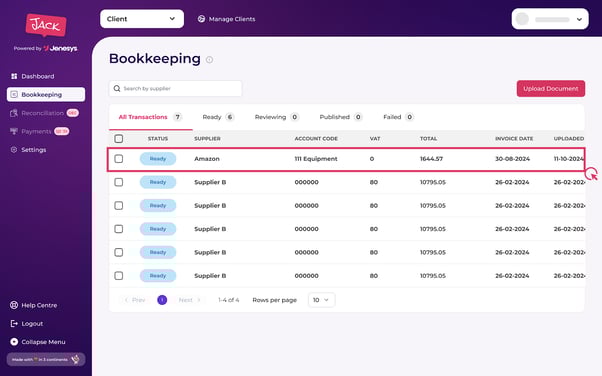This screenshot has height=376, width=602.
Task: Open Dashboard from the sidebar icon
Action: pyautogui.click(x=14, y=76)
